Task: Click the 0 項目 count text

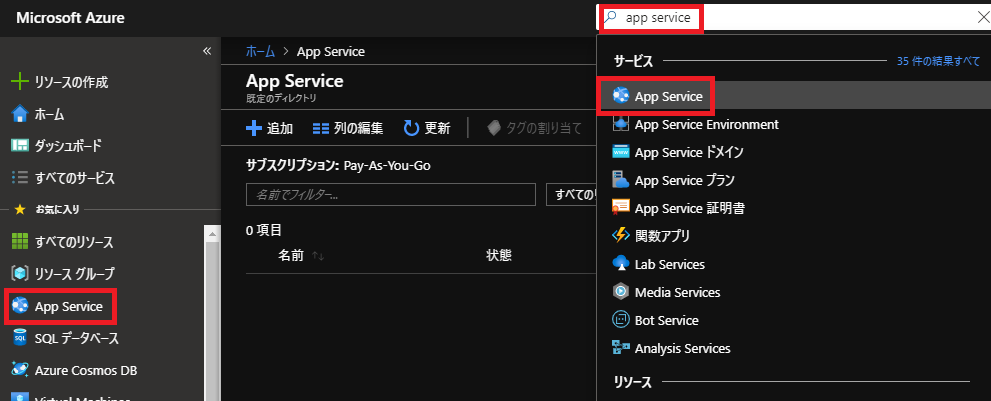Action: (264, 231)
